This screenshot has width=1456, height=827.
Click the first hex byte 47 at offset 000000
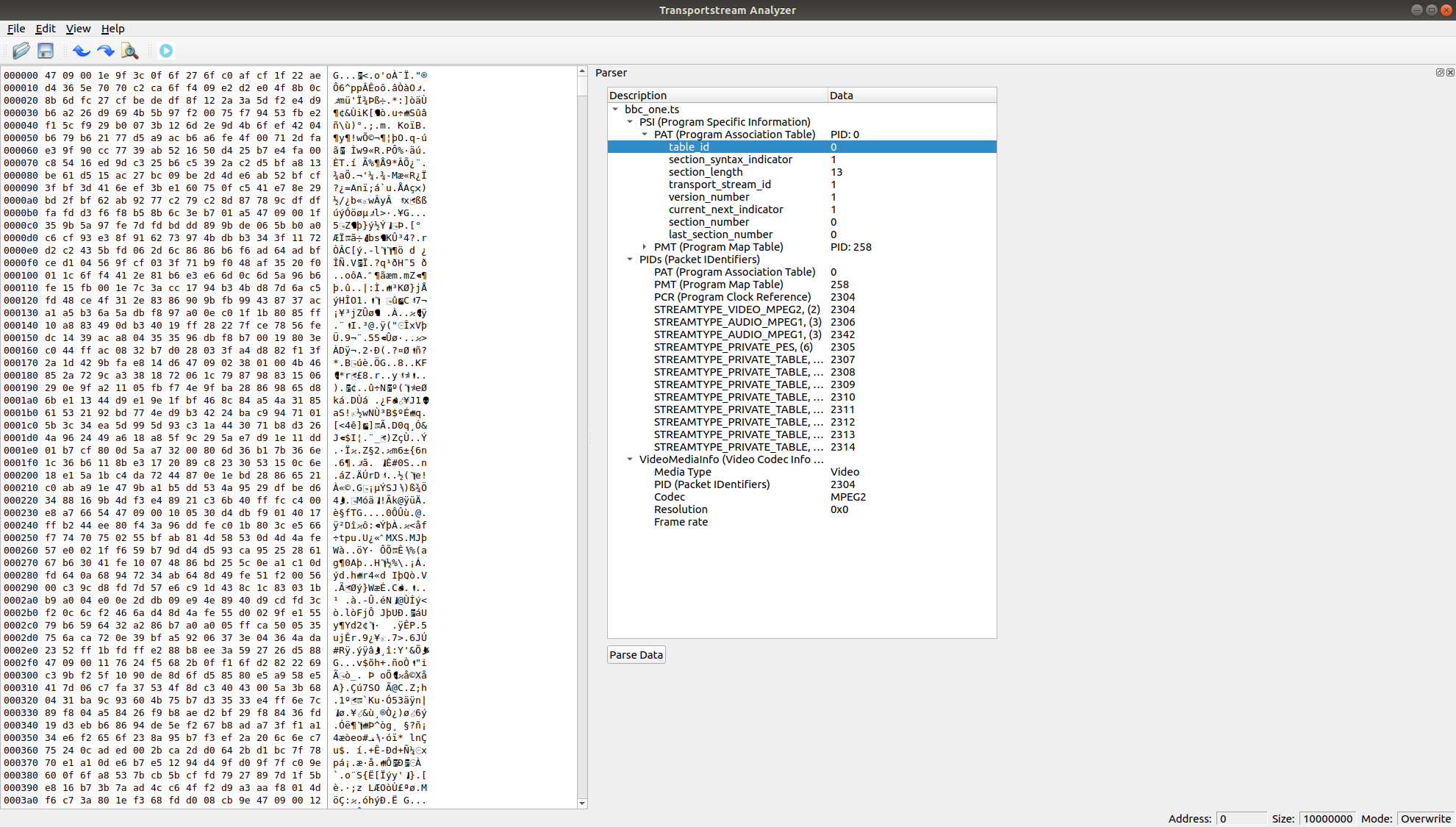50,75
